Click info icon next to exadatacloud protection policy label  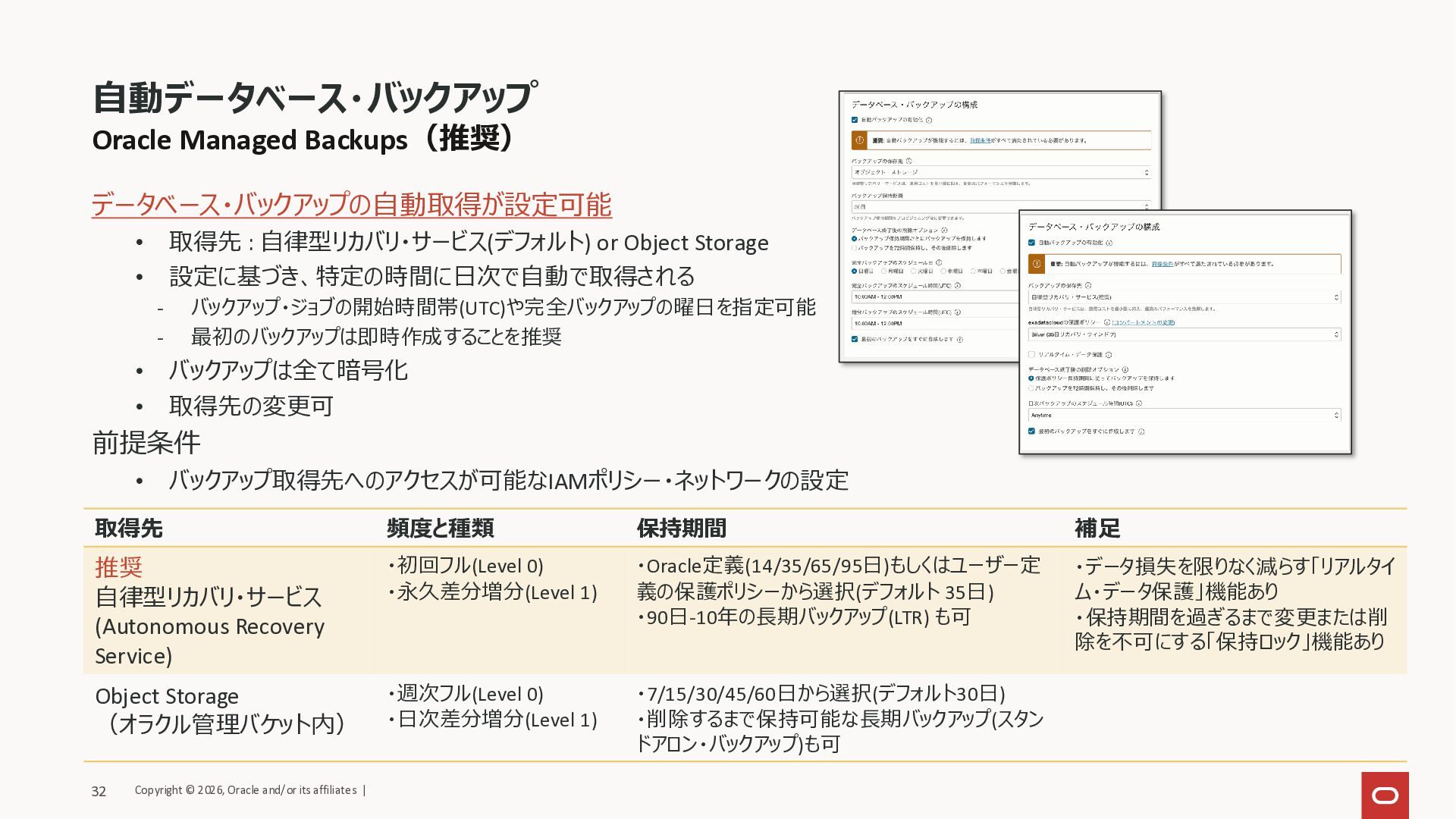(x=1107, y=322)
